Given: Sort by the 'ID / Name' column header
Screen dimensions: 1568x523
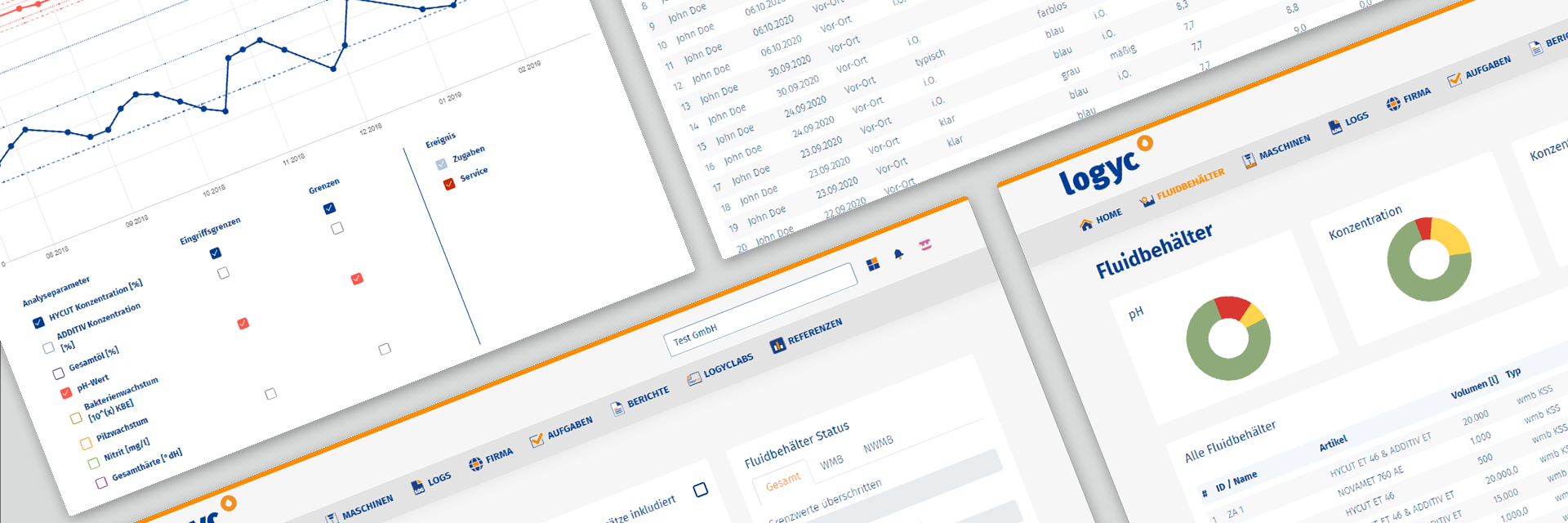Looking at the screenshot, I should pos(1236,481).
